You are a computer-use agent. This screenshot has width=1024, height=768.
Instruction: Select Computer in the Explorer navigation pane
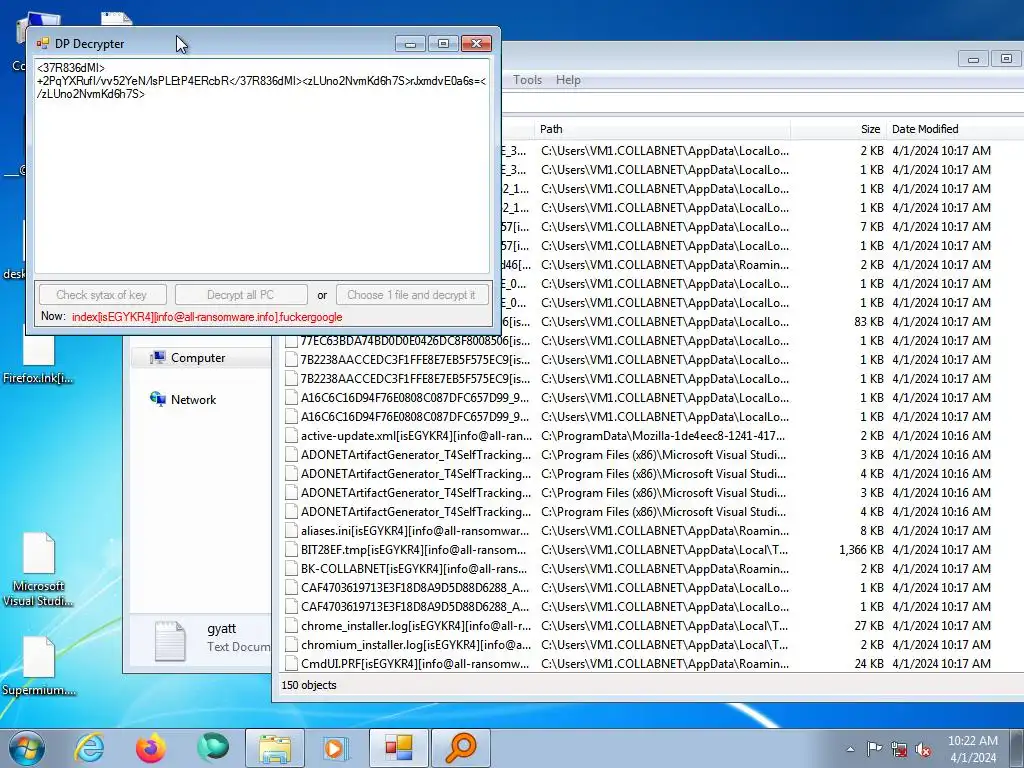coord(198,358)
